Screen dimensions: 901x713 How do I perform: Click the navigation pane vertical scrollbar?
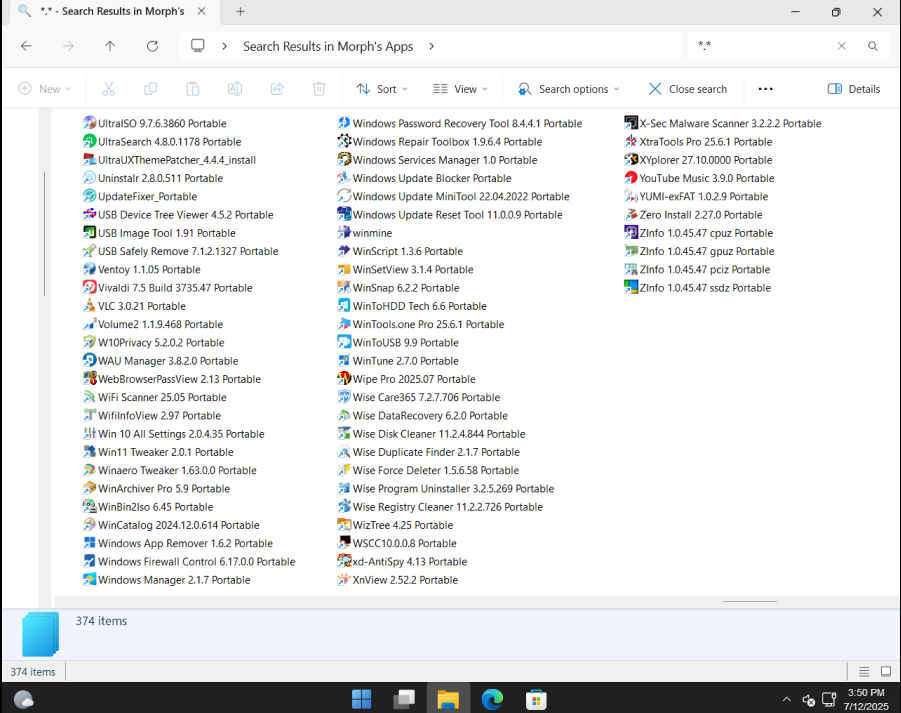pos(44,234)
